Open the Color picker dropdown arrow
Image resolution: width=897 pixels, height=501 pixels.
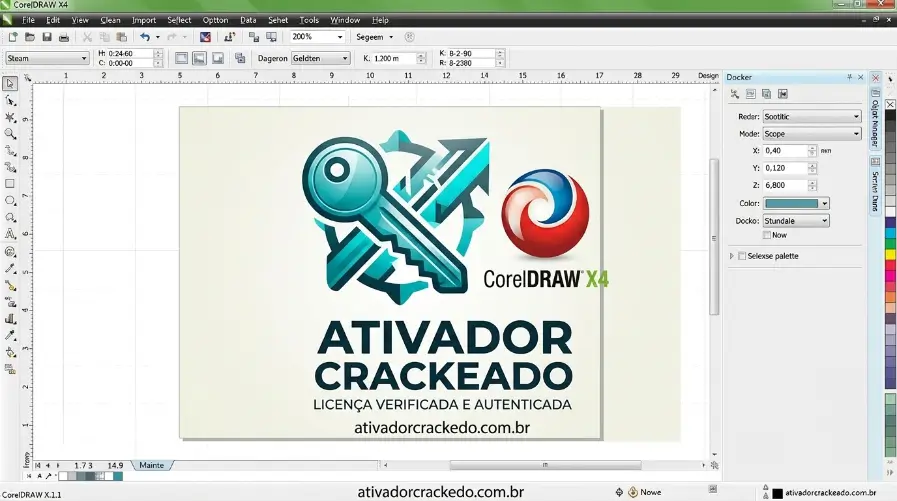point(824,204)
